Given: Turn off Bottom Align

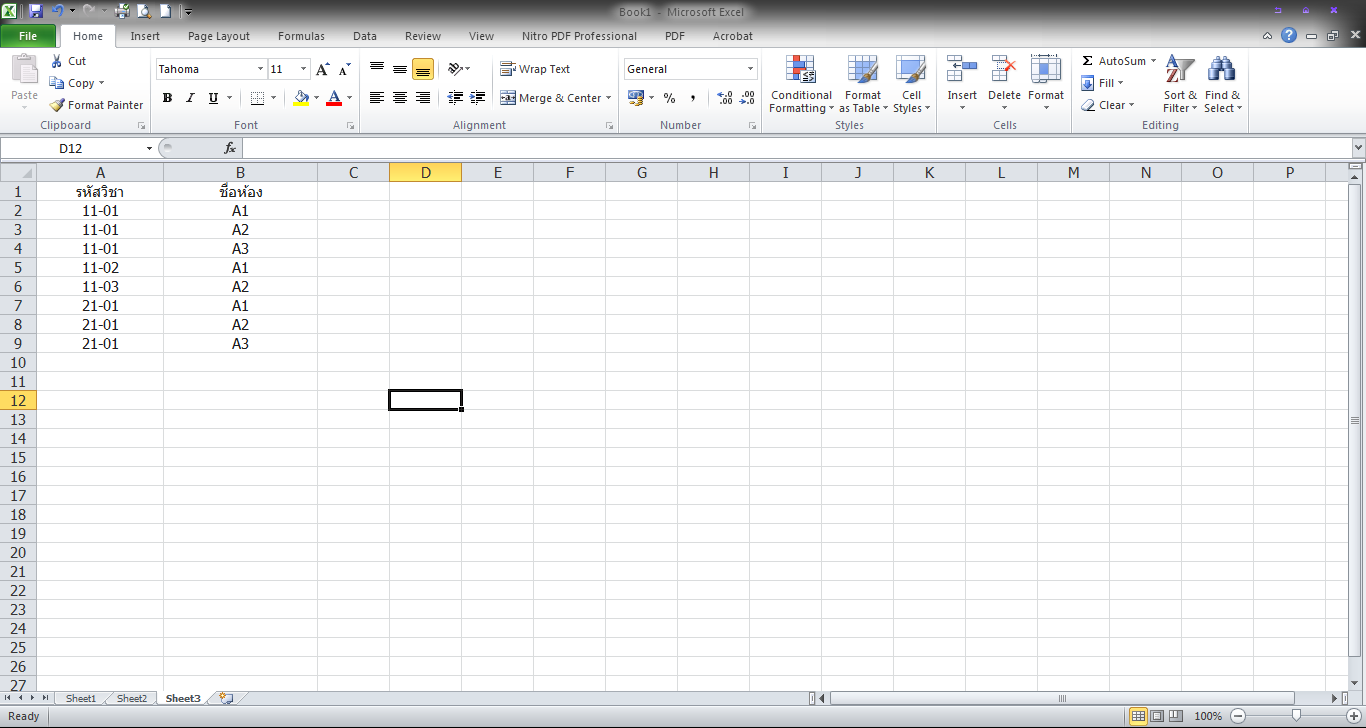Looking at the screenshot, I should pos(423,69).
